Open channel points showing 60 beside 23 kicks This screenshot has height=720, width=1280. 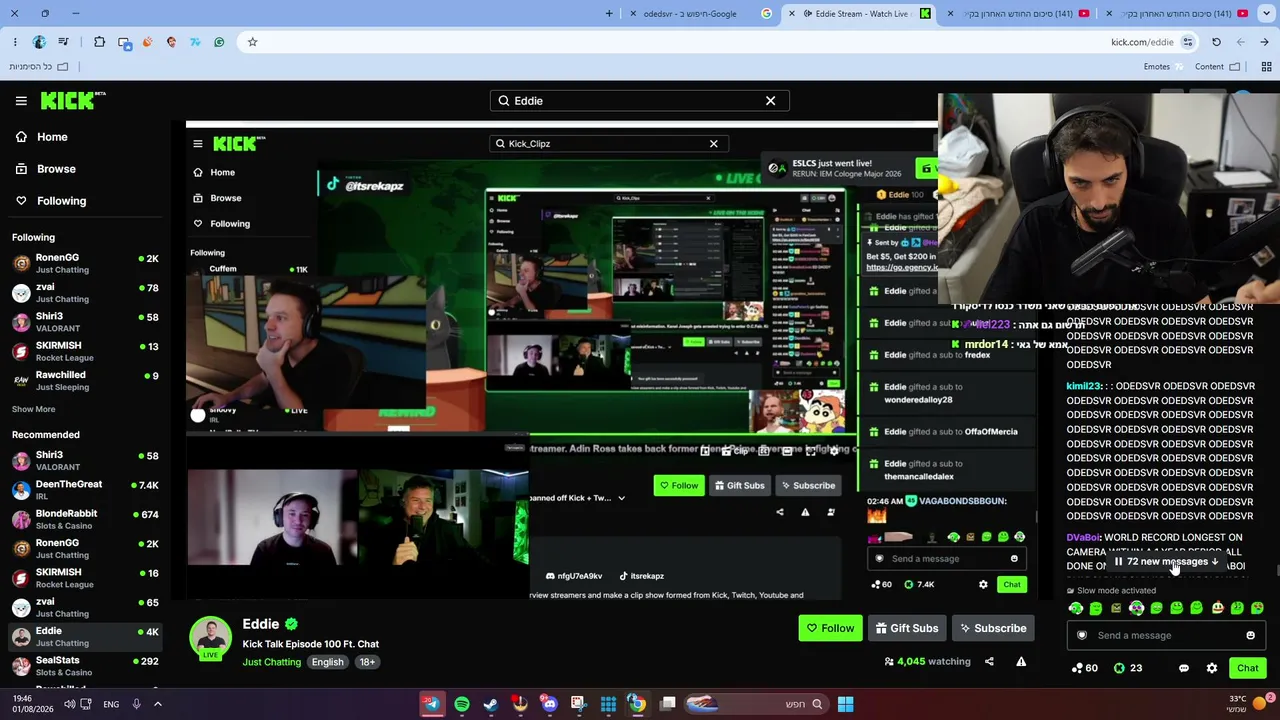coord(1084,668)
